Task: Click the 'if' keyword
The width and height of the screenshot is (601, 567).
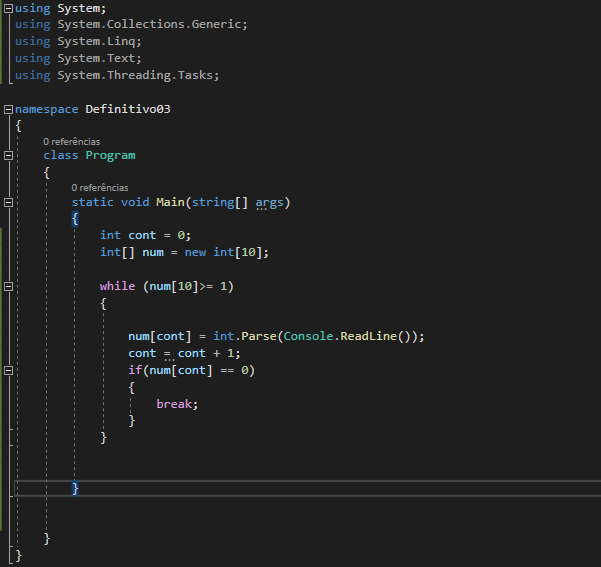Action: pyautogui.click(x=135, y=370)
